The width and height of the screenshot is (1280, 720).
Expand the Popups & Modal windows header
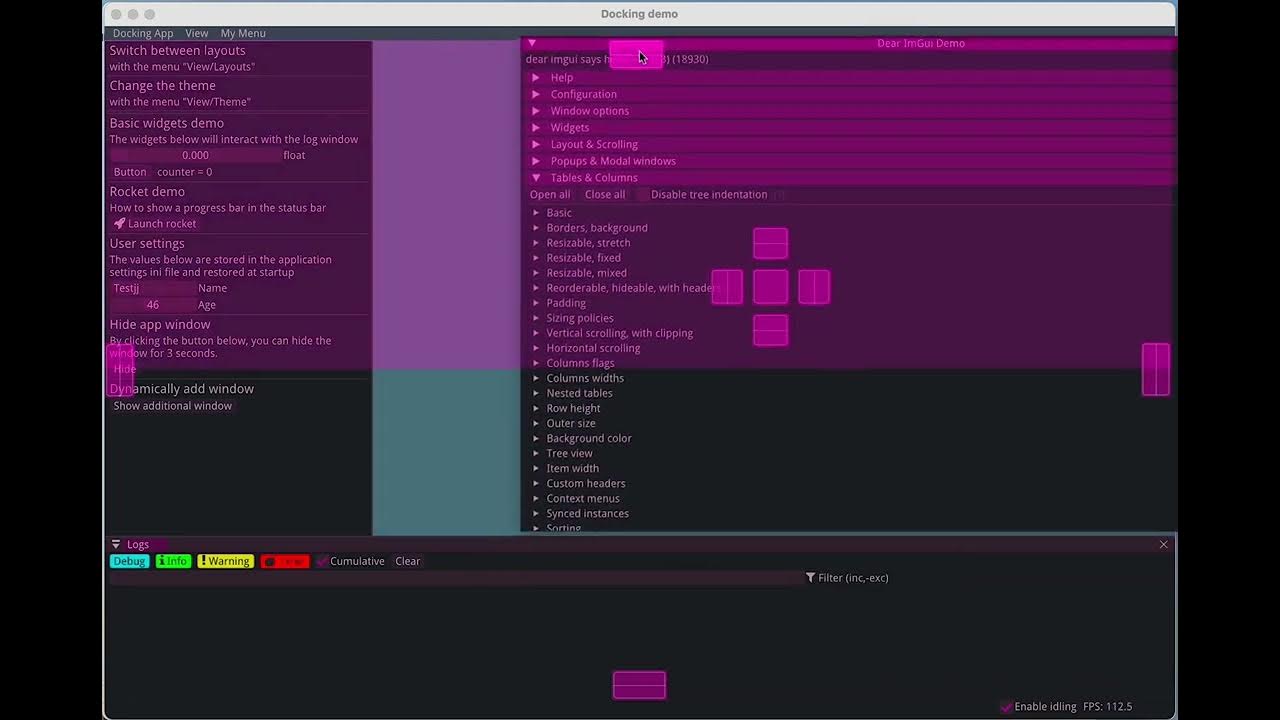coord(849,161)
